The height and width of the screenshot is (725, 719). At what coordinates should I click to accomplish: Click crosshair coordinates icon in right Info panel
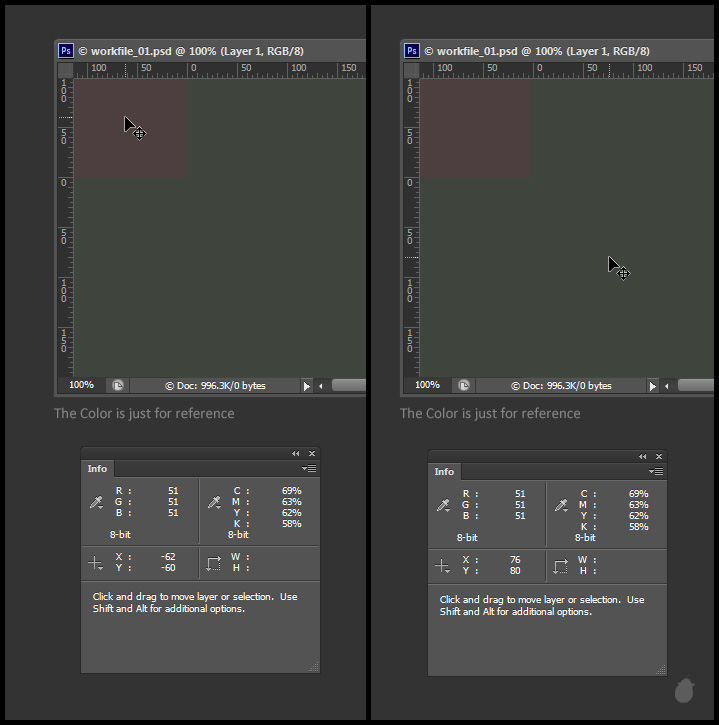(442, 566)
